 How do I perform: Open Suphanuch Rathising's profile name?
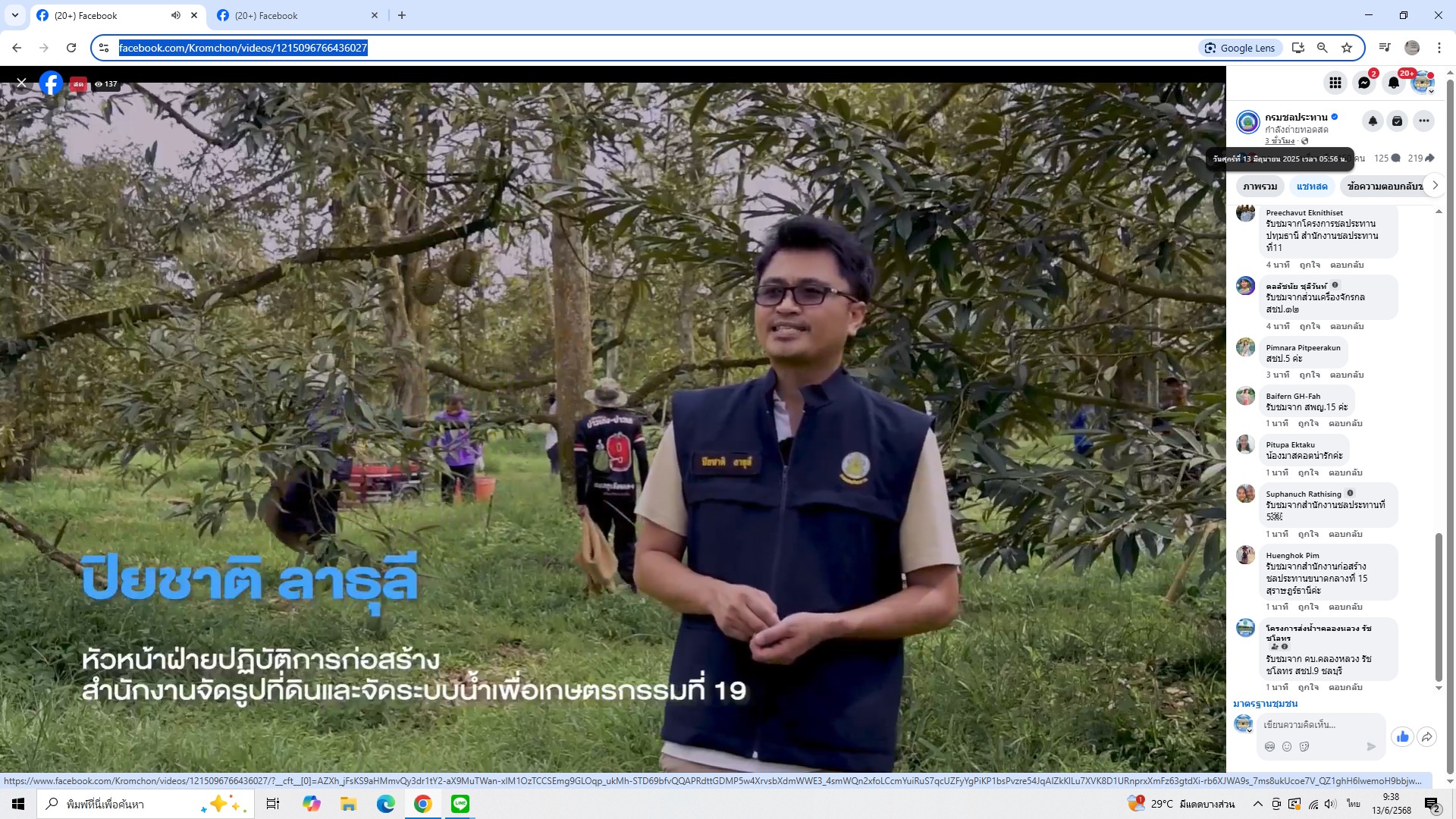coord(1303,494)
